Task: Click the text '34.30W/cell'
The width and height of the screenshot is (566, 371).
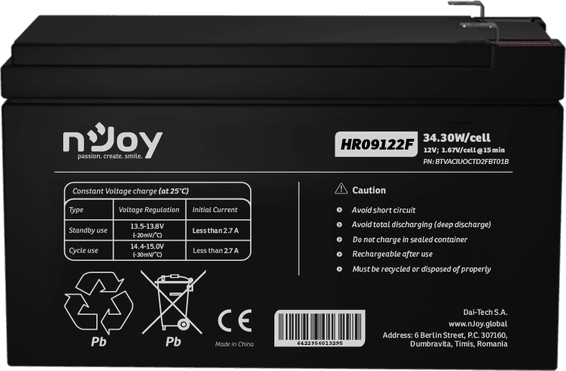Action: pyautogui.click(x=457, y=138)
